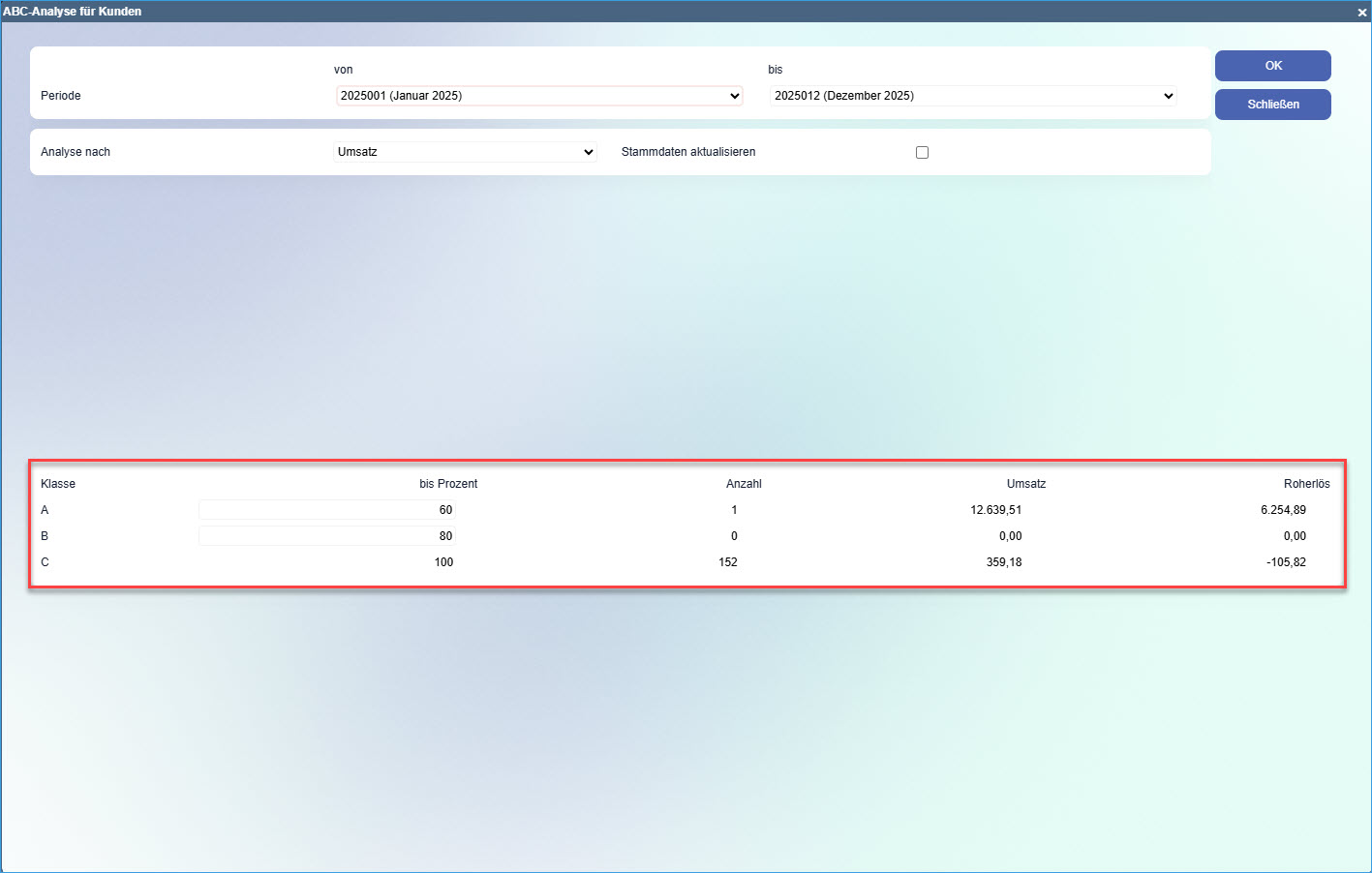Screen dimensions: 1372x873
Task: Open the Analyse nach dropdown
Action: coord(465,152)
